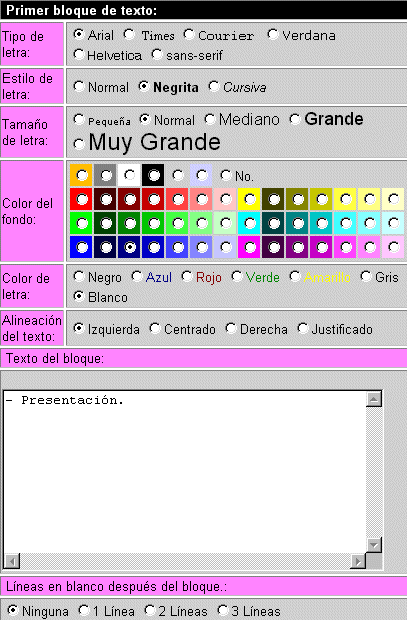Select Derecha text alignment
The width and height of the screenshot is (407, 620).
pos(231,328)
